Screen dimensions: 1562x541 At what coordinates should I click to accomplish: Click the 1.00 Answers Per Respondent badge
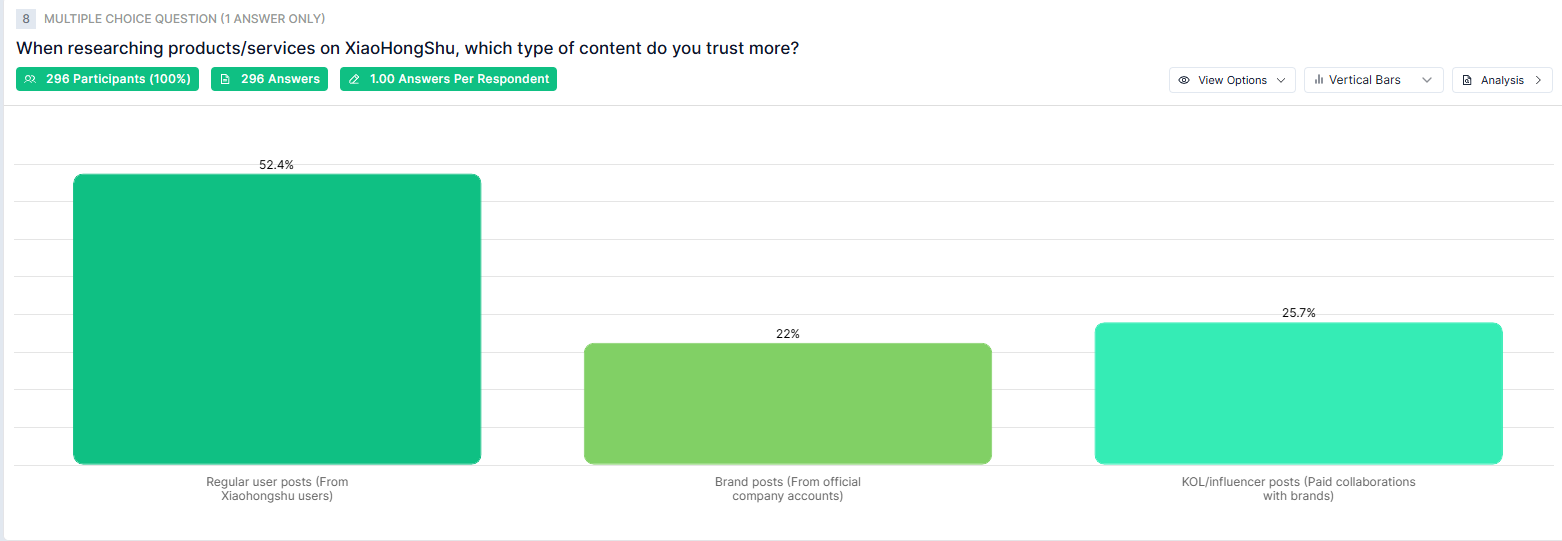coord(449,79)
